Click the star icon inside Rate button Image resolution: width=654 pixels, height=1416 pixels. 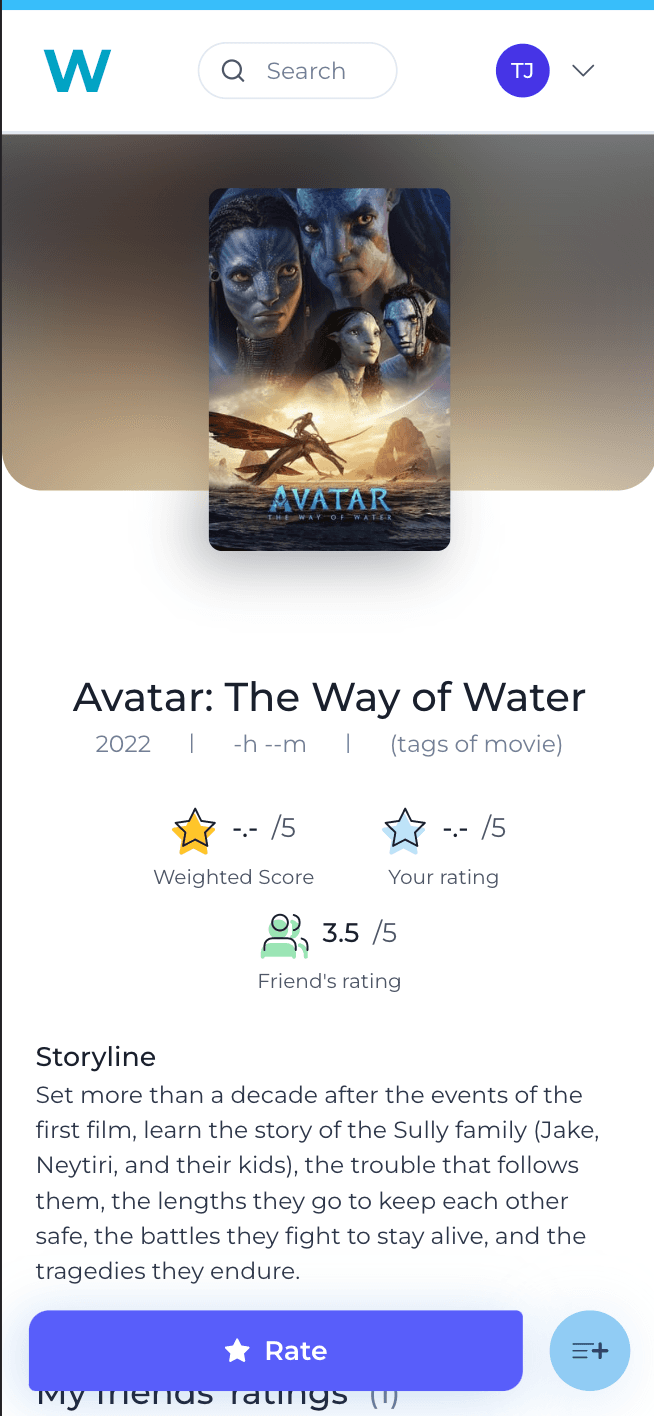237,1351
